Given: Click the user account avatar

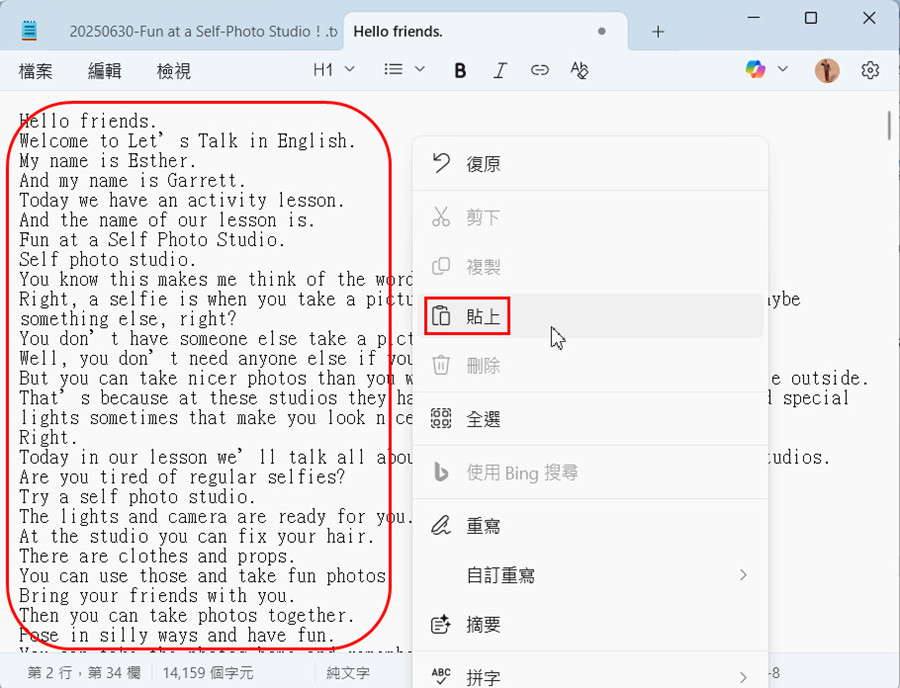Looking at the screenshot, I should coord(827,70).
